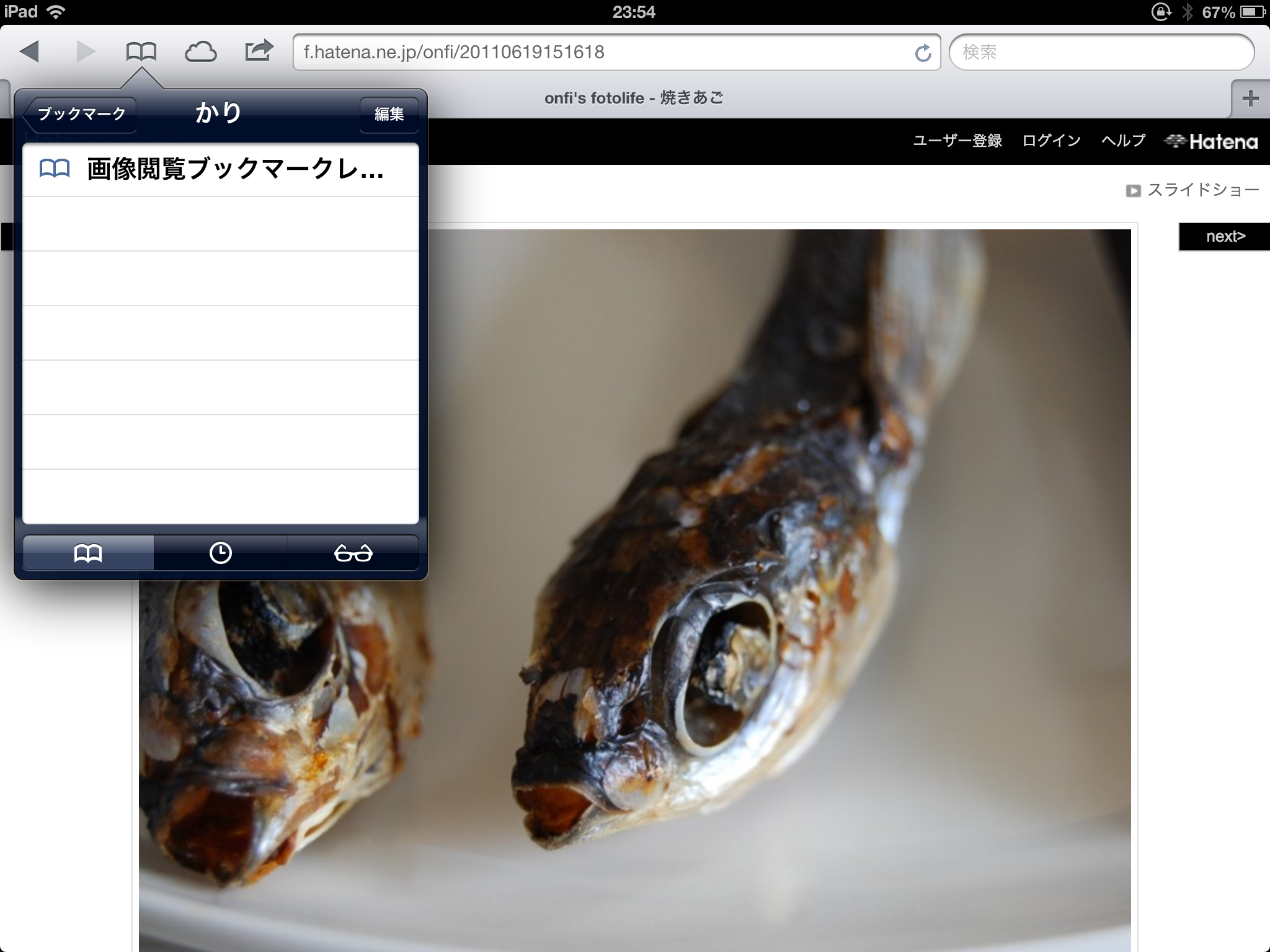The width and height of the screenshot is (1270, 952).
Task: Go to the next> photo
Action: [1225, 236]
